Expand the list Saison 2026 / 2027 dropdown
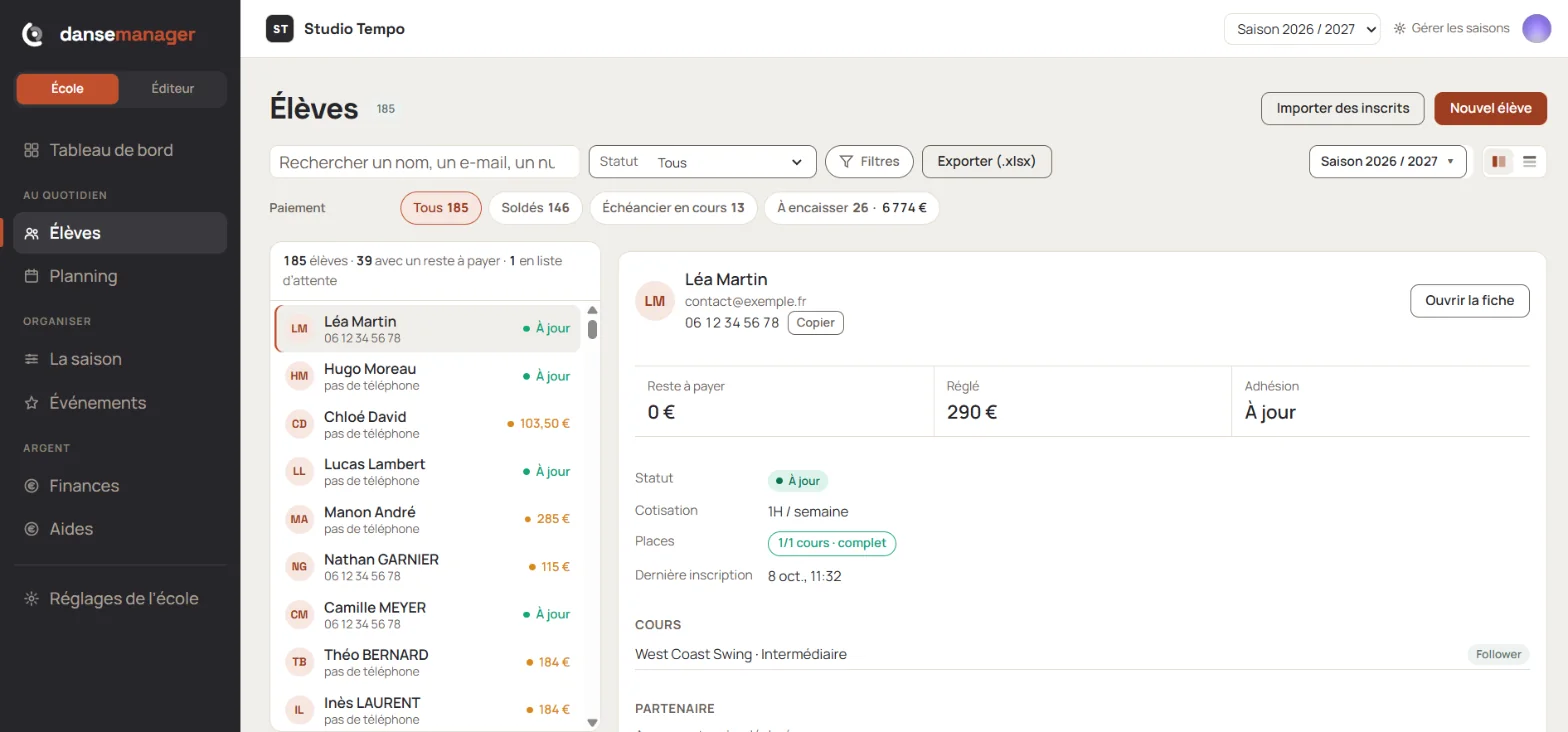1568x732 pixels. [1387, 161]
